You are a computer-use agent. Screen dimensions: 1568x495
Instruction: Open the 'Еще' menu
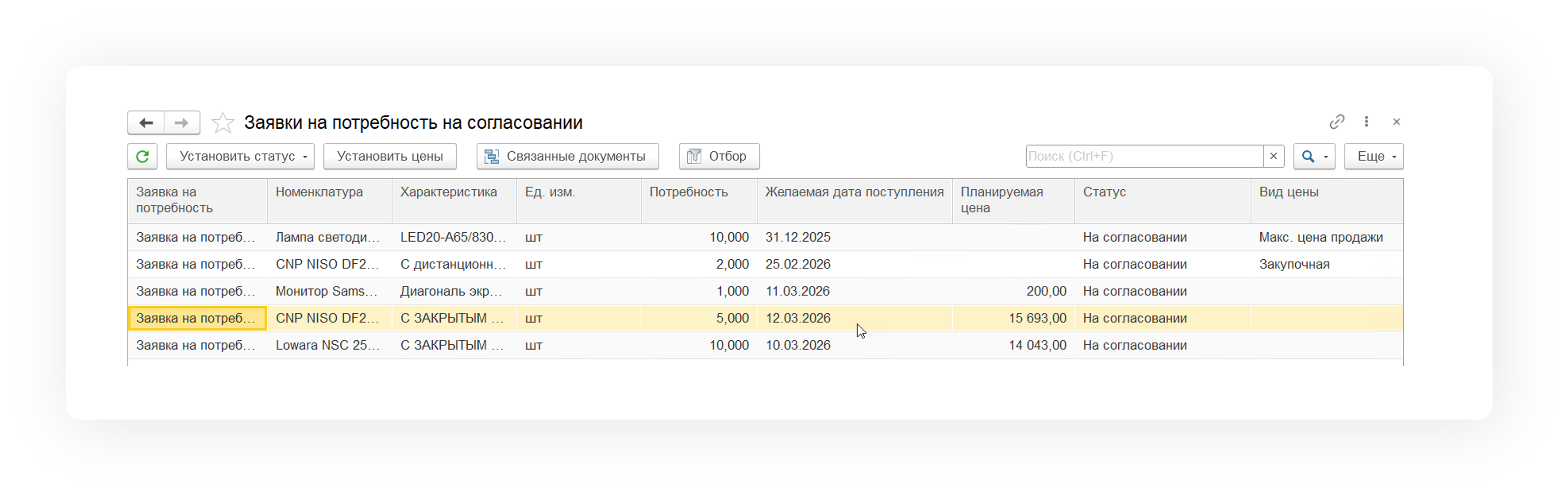(x=1374, y=156)
